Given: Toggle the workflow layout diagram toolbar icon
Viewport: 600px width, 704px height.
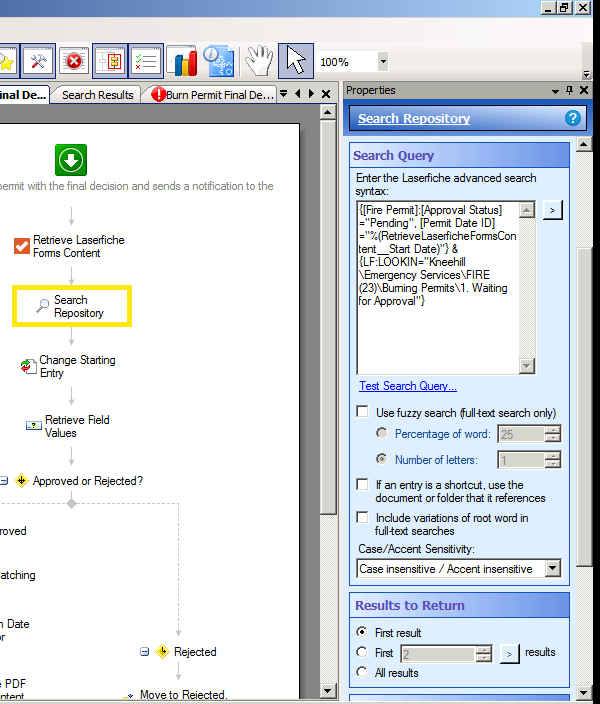Looking at the screenshot, I should pyautogui.click(x=110, y=61).
